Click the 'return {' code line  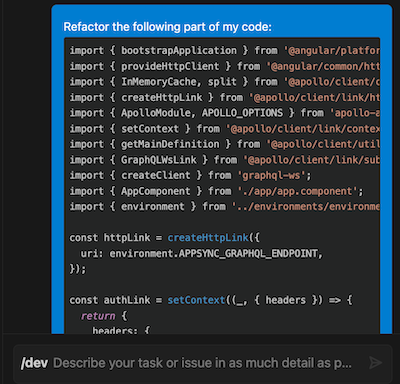(104, 316)
